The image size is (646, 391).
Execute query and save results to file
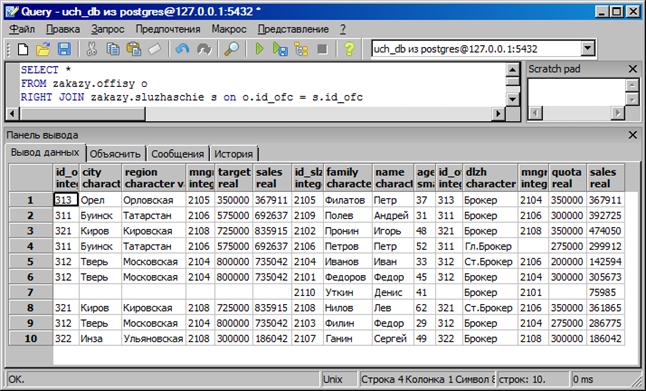pyautogui.click(x=280, y=49)
